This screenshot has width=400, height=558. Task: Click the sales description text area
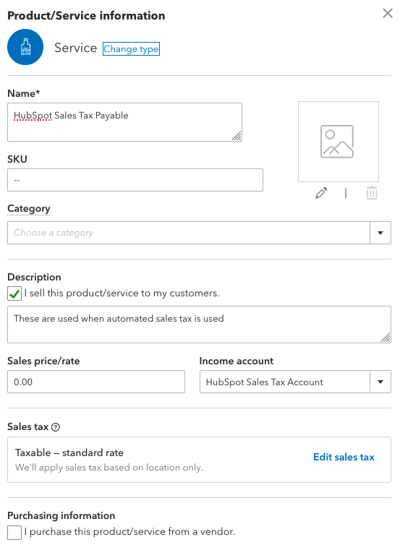pos(199,324)
